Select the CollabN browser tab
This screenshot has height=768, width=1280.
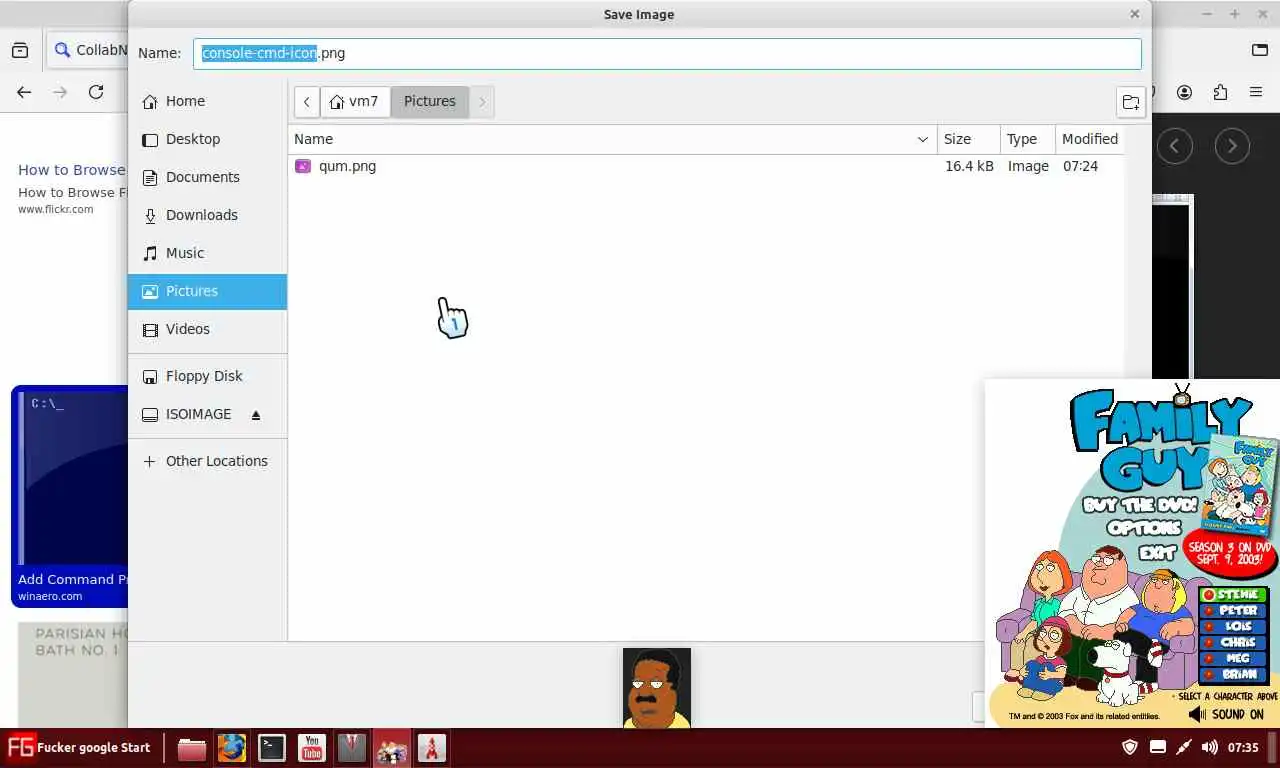pos(88,50)
